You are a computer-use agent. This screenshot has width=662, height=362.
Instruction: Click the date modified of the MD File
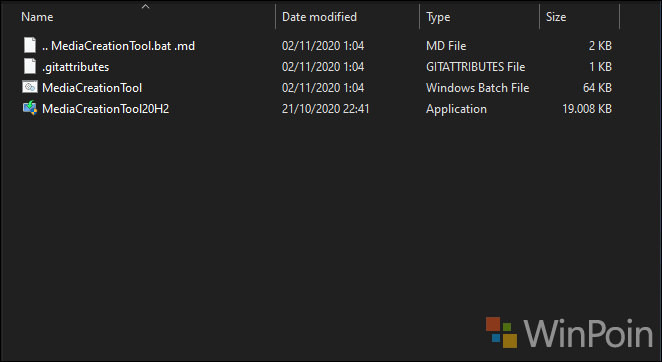[x=323, y=46]
